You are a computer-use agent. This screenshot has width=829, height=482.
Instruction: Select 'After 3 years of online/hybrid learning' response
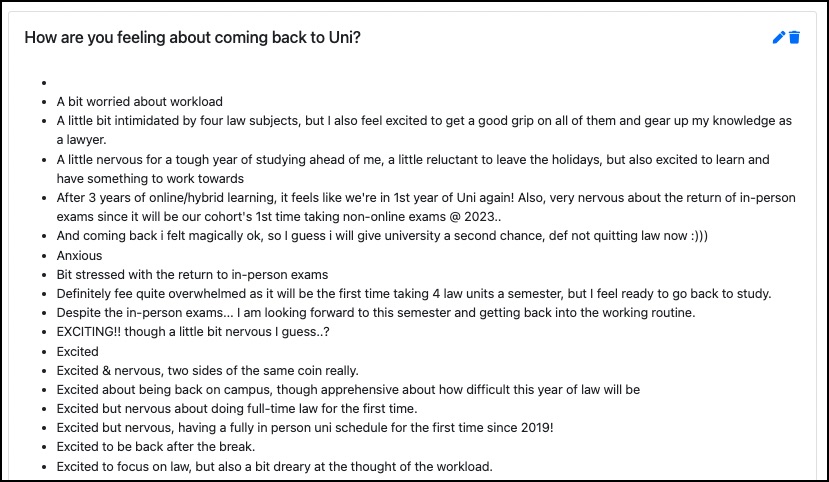point(426,207)
